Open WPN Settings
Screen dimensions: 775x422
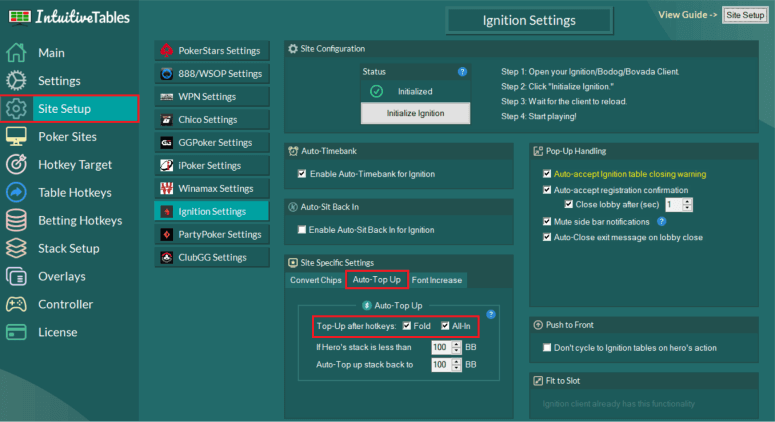tap(212, 97)
